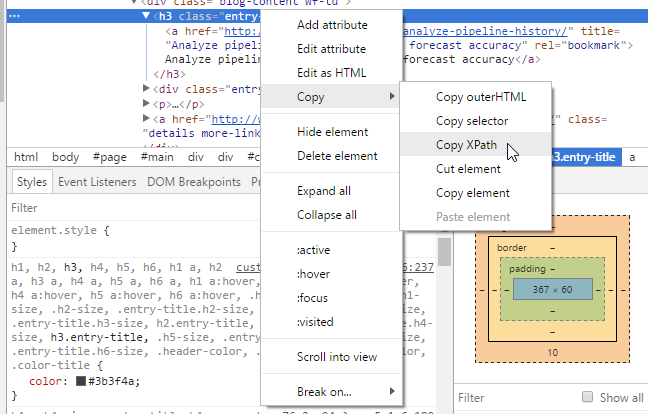Click the three-dot icon beside the h3 row
The width and height of the screenshot is (648, 414).
click(12, 16)
